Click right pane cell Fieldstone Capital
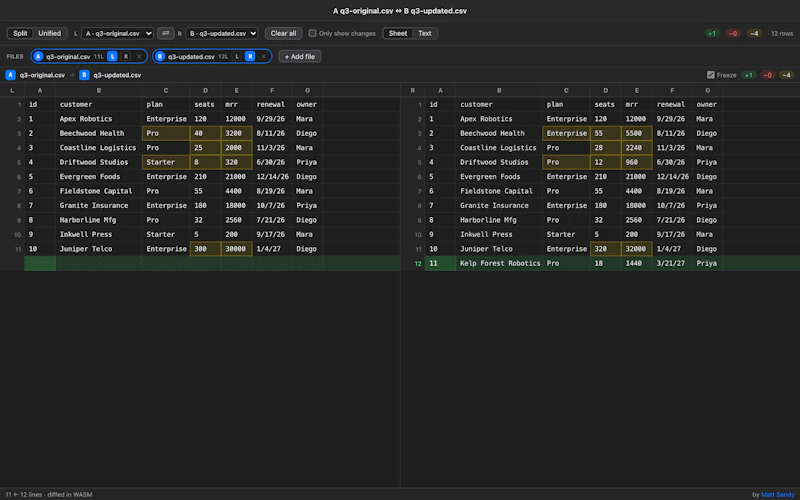Screen dimensions: 800x500 point(499,191)
